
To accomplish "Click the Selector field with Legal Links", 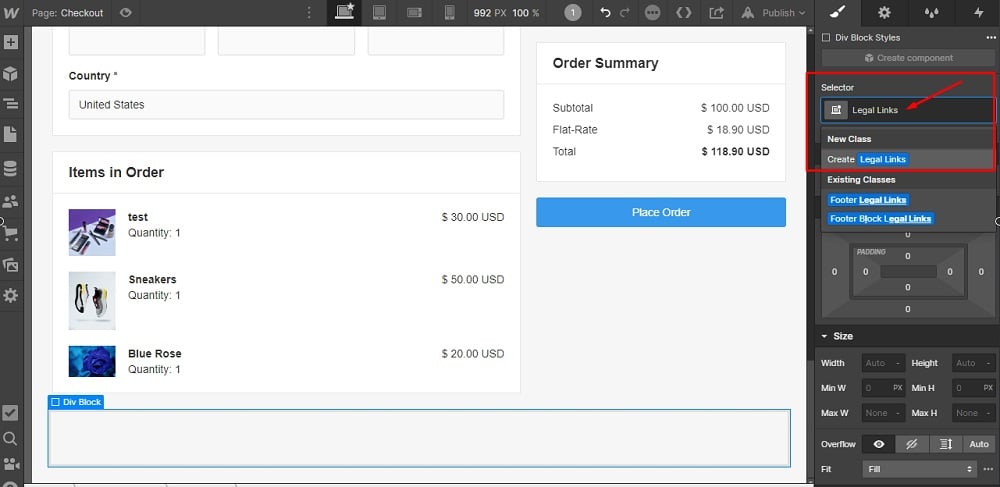I will [x=908, y=110].
